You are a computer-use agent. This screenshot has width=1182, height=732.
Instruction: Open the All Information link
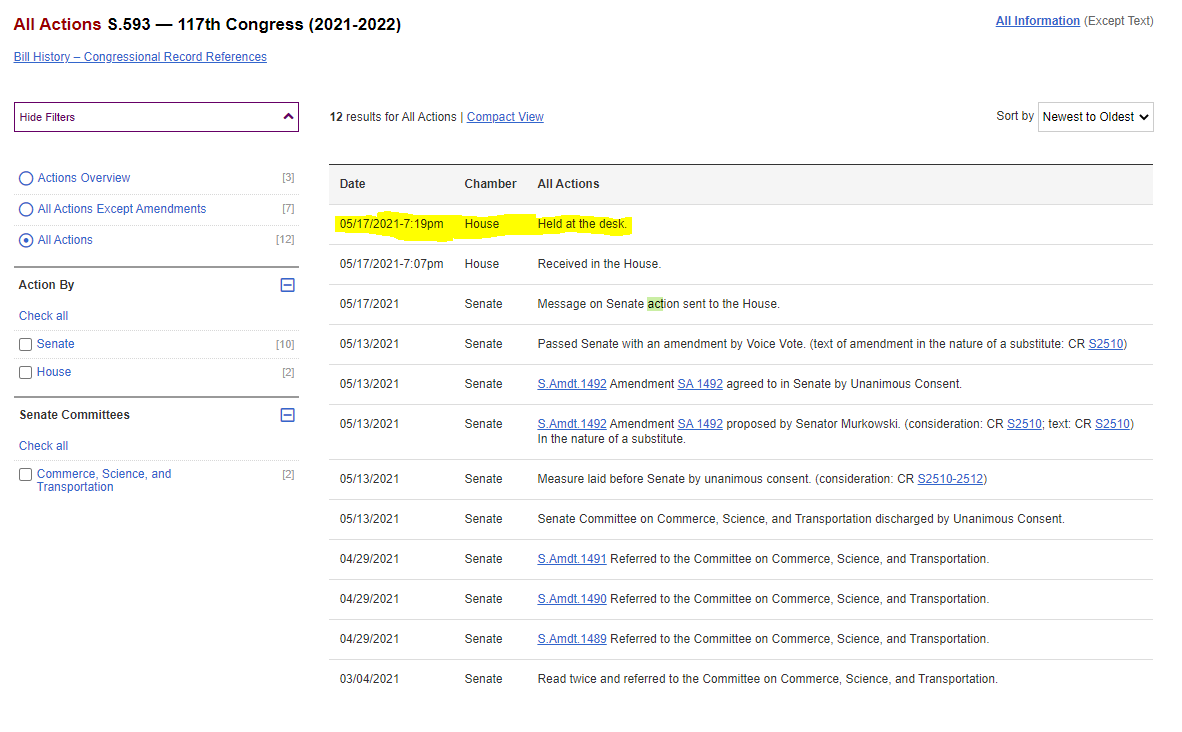pyautogui.click(x=1037, y=21)
